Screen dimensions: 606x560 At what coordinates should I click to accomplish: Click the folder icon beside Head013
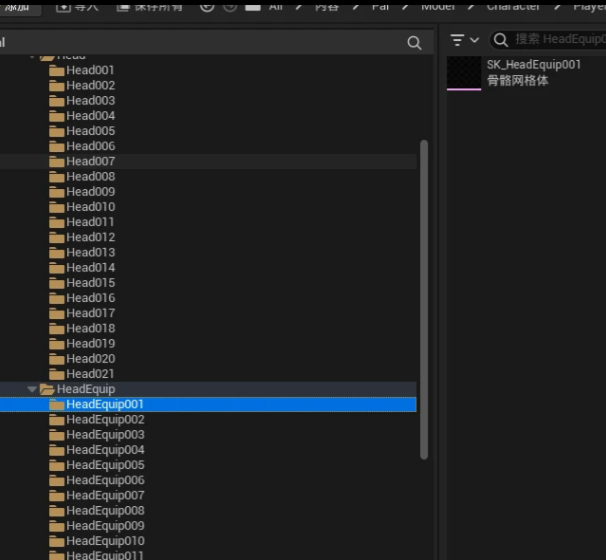[x=57, y=253]
